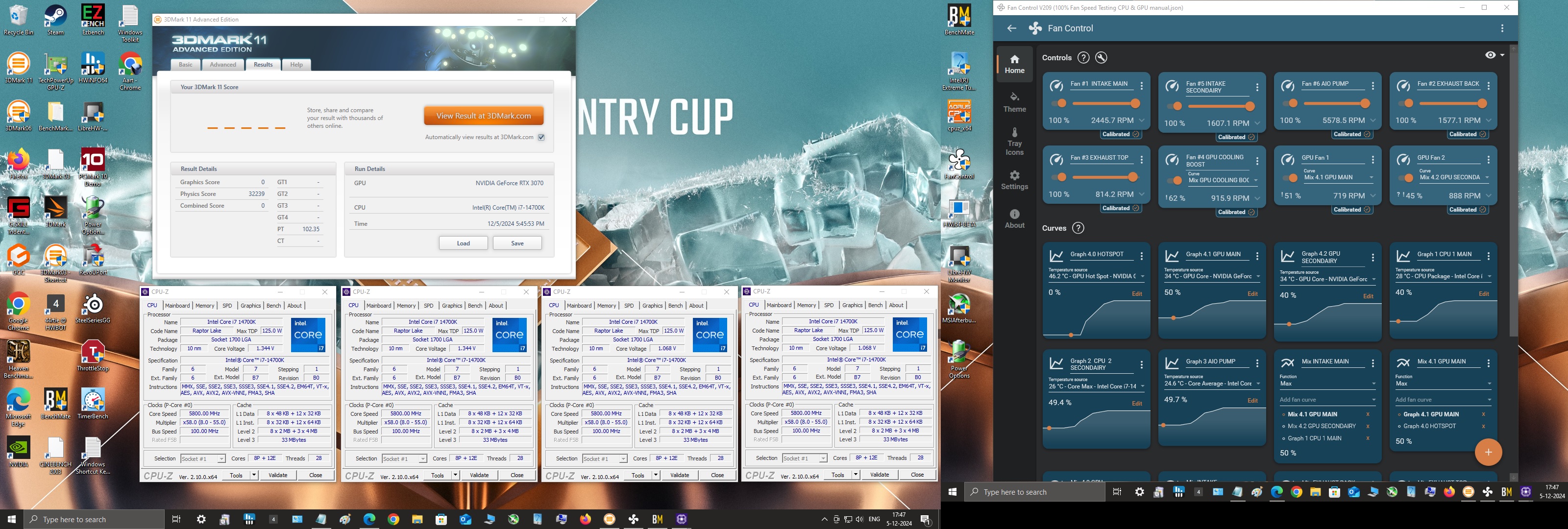Click the left taskbar search box
Viewport: 1568px width, 529px height.
click(95, 519)
